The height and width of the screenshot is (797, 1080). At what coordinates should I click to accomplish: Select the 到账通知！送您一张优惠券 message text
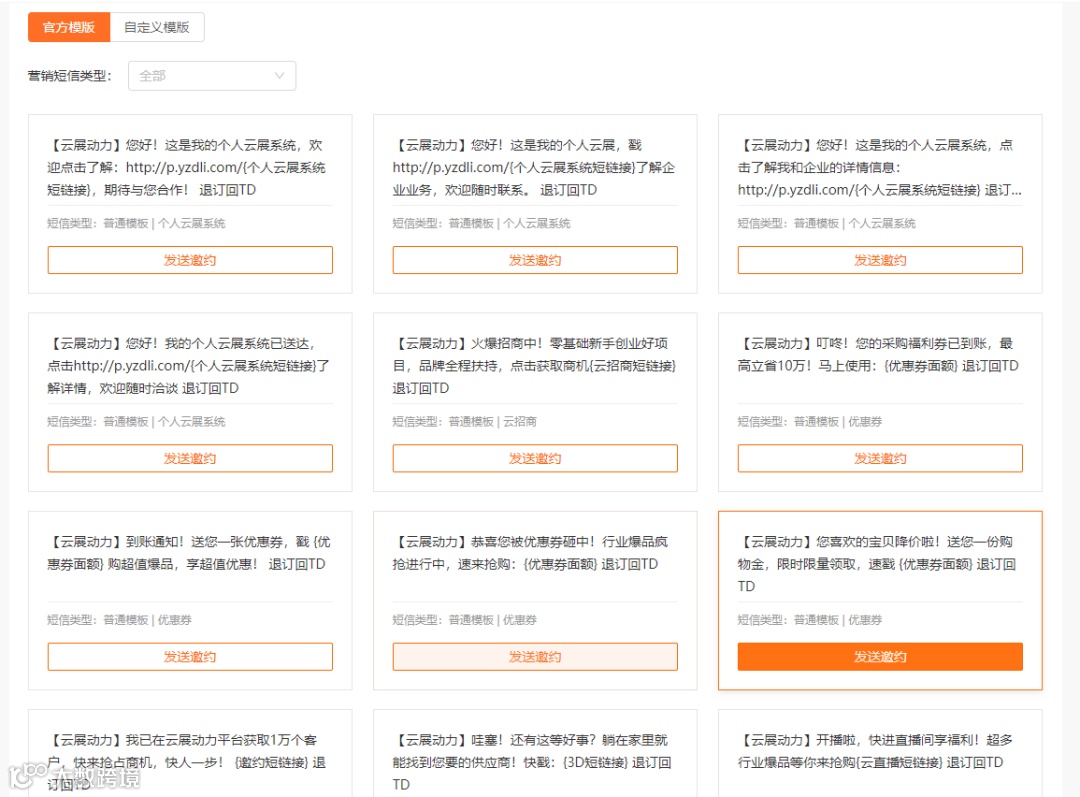189,553
